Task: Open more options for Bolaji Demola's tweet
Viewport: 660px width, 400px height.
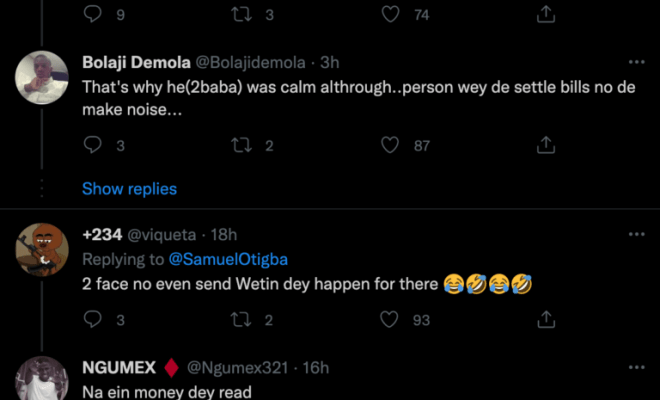Action: click(x=636, y=62)
